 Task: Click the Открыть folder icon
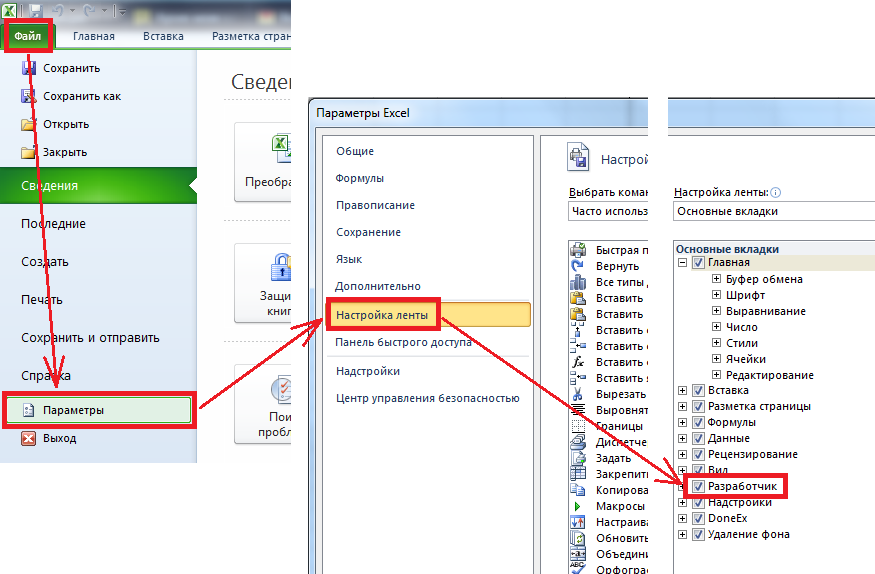coord(28,124)
